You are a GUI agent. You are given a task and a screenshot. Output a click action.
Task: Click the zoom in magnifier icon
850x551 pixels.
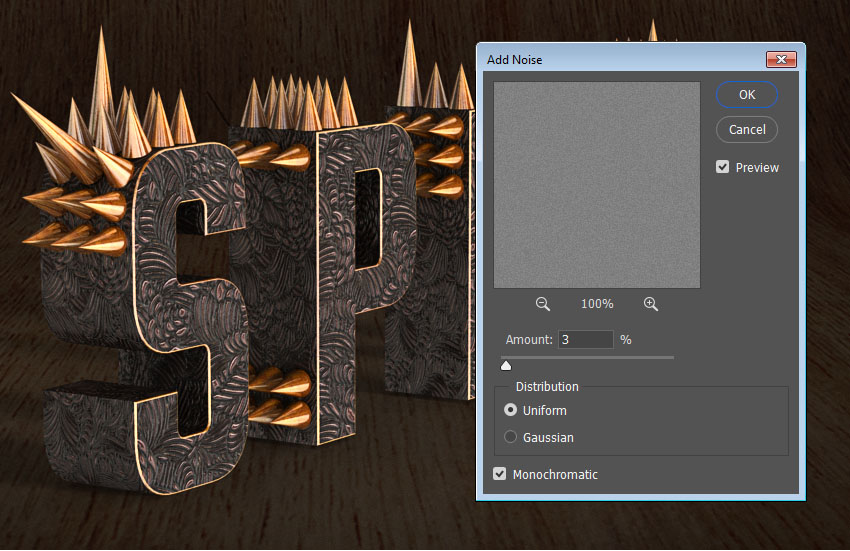(x=651, y=304)
